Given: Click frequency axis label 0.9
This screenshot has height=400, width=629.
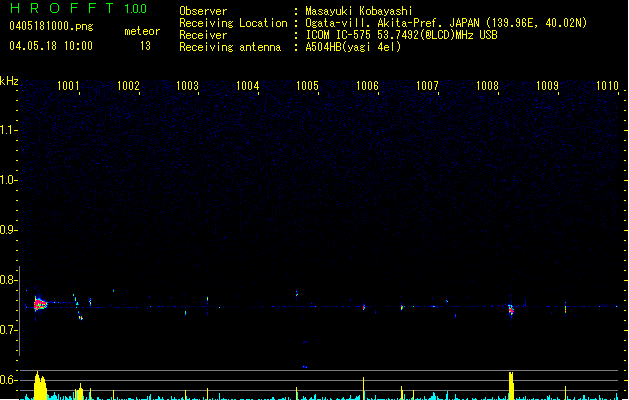Looking at the screenshot, I should [8, 230].
